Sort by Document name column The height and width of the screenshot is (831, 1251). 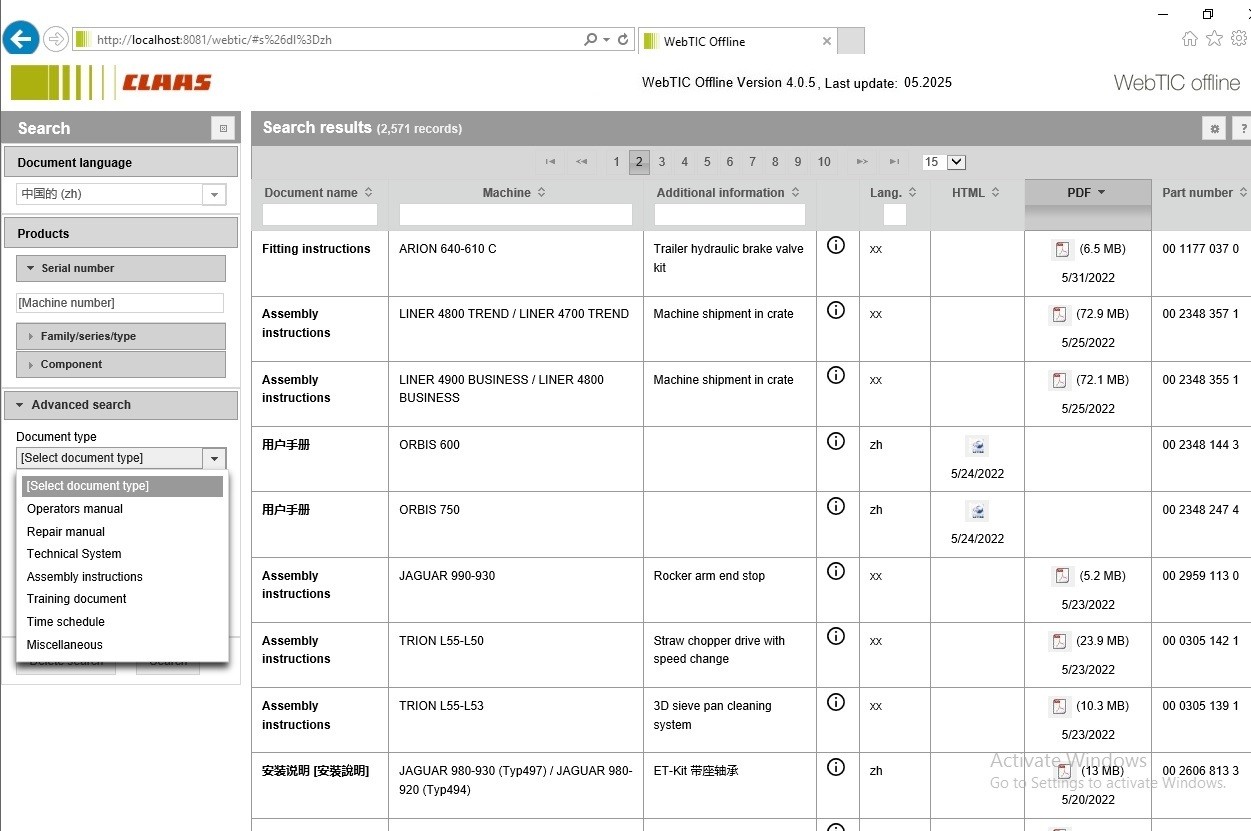318,193
